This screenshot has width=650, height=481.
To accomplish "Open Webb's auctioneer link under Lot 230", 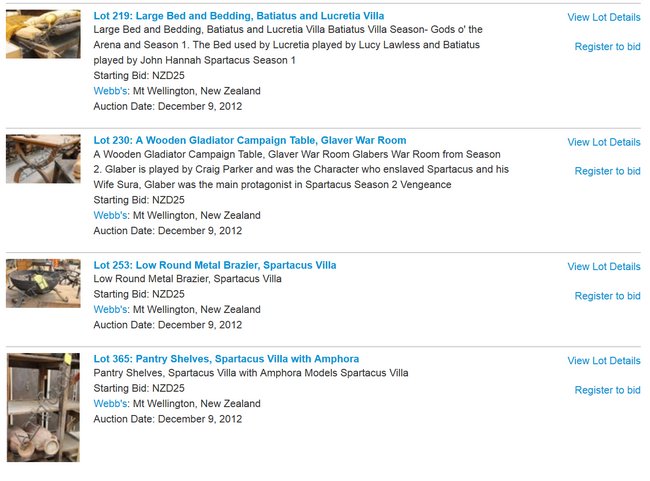I will [111, 215].
